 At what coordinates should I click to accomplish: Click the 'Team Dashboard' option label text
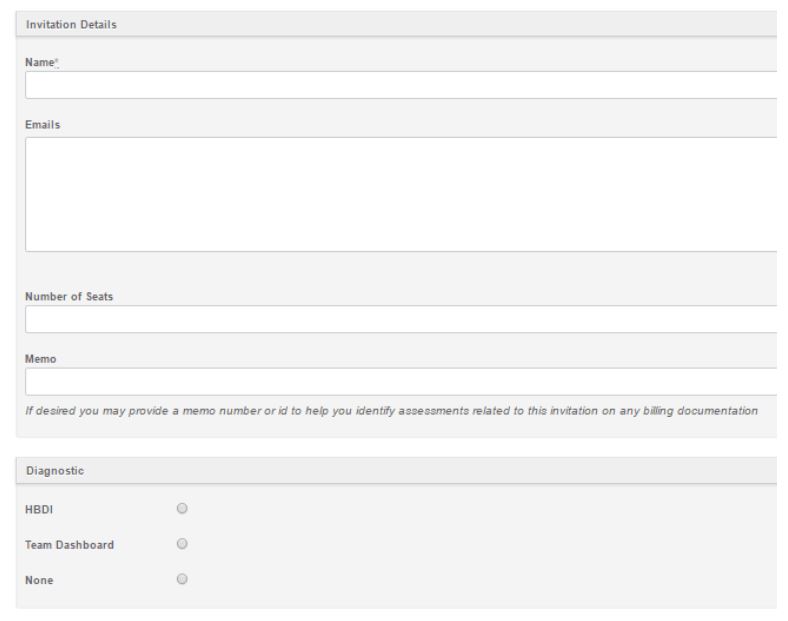coord(67,545)
